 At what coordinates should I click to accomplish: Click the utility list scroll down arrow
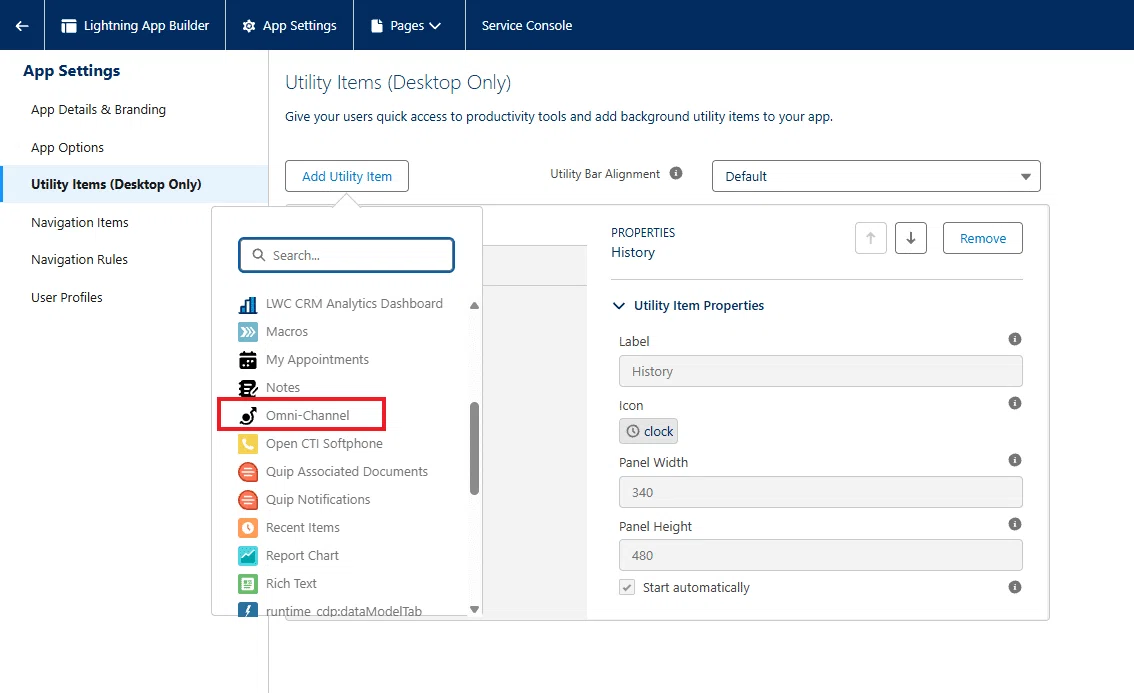pos(474,609)
